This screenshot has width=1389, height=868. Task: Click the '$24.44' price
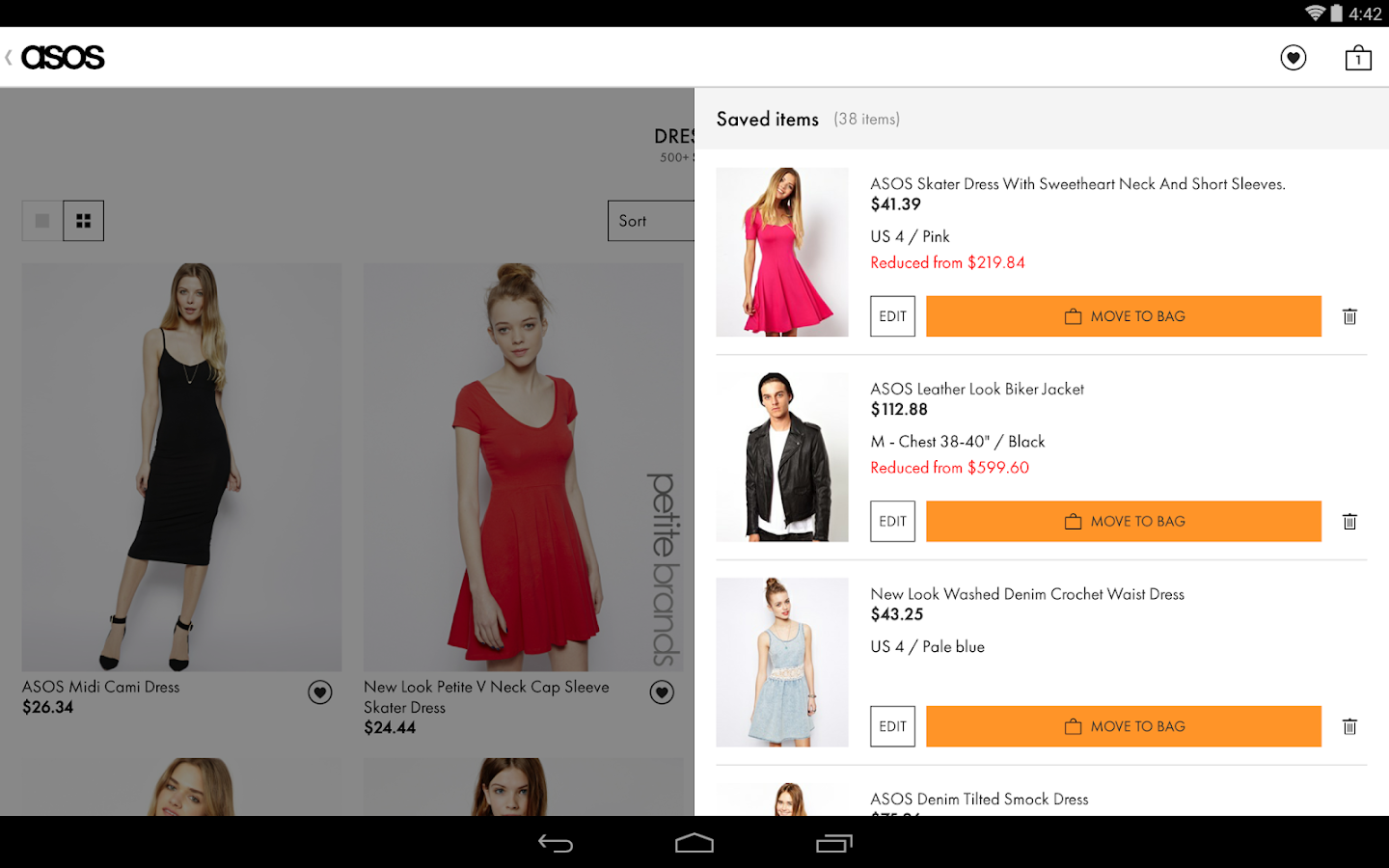pyautogui.click(x=390, y=728)
